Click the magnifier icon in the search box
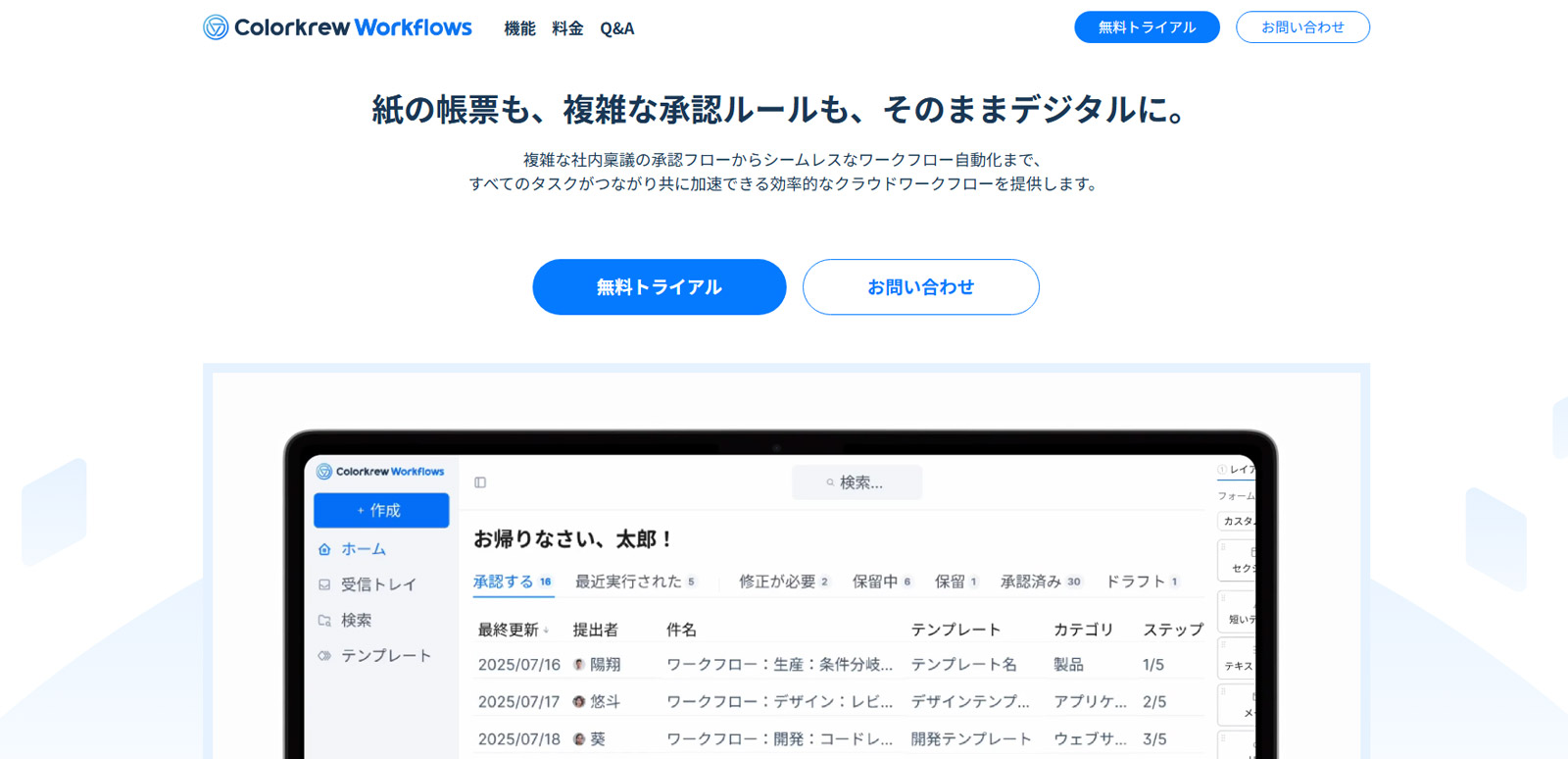This screenshot has width=1568, height=759. click(x=830, y=482)
